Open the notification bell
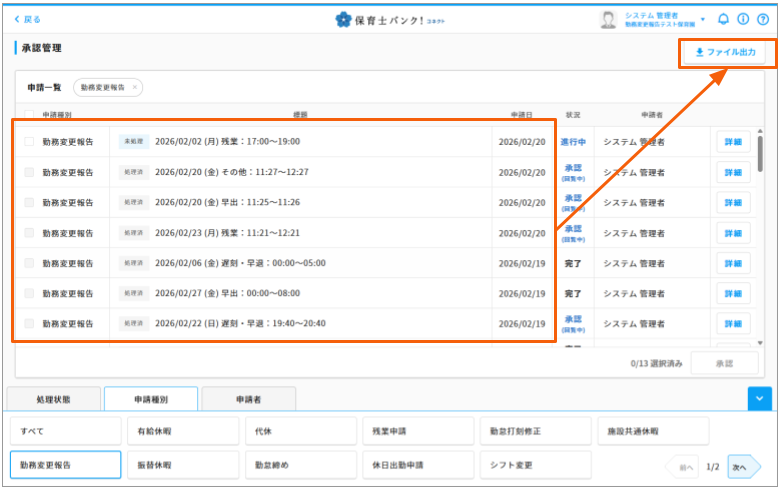Screen dimensions: 779x488 click(x=724, y=19)
